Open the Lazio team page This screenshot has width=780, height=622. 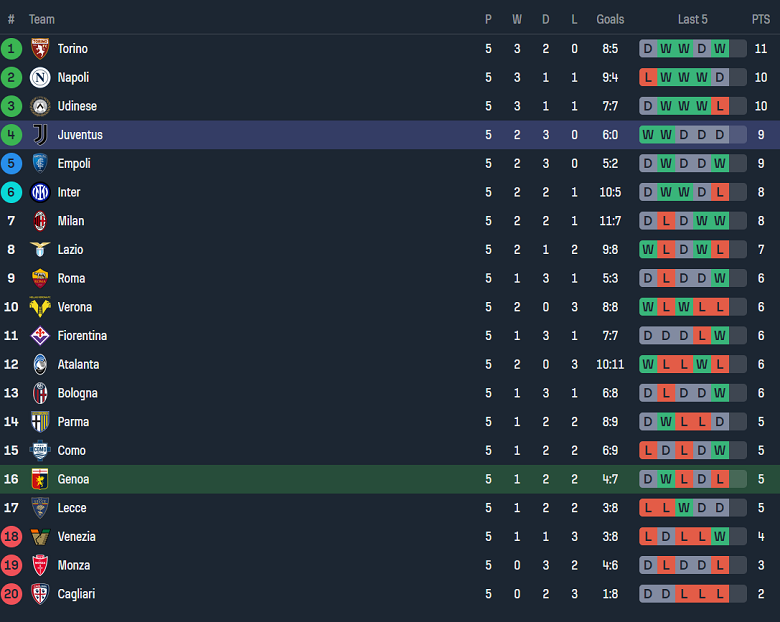pos(70,250)
